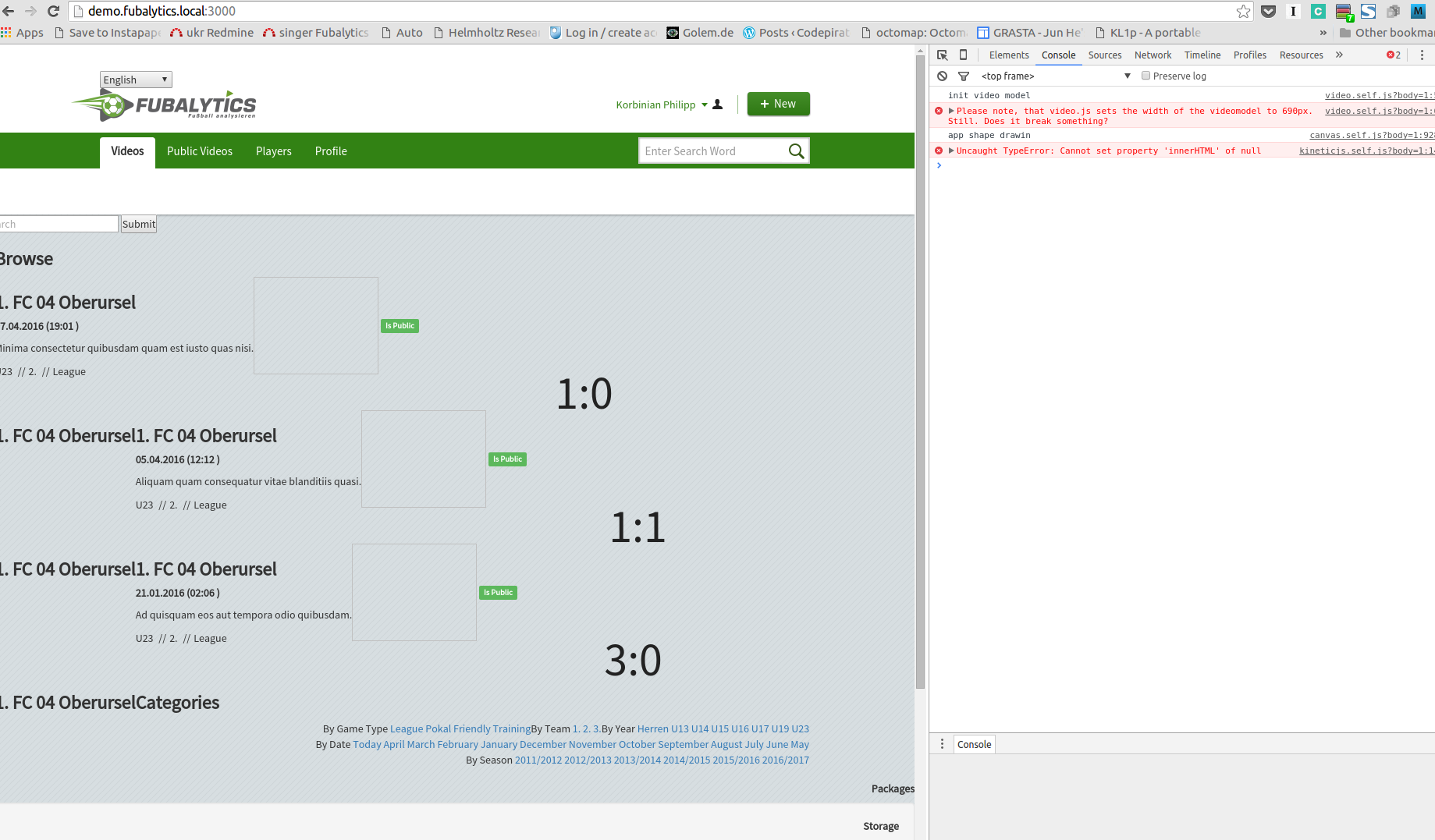The height and width of the screenshot is (840, 1435).
Task: Click the small search field beside Submit
Action: [59, 224]
